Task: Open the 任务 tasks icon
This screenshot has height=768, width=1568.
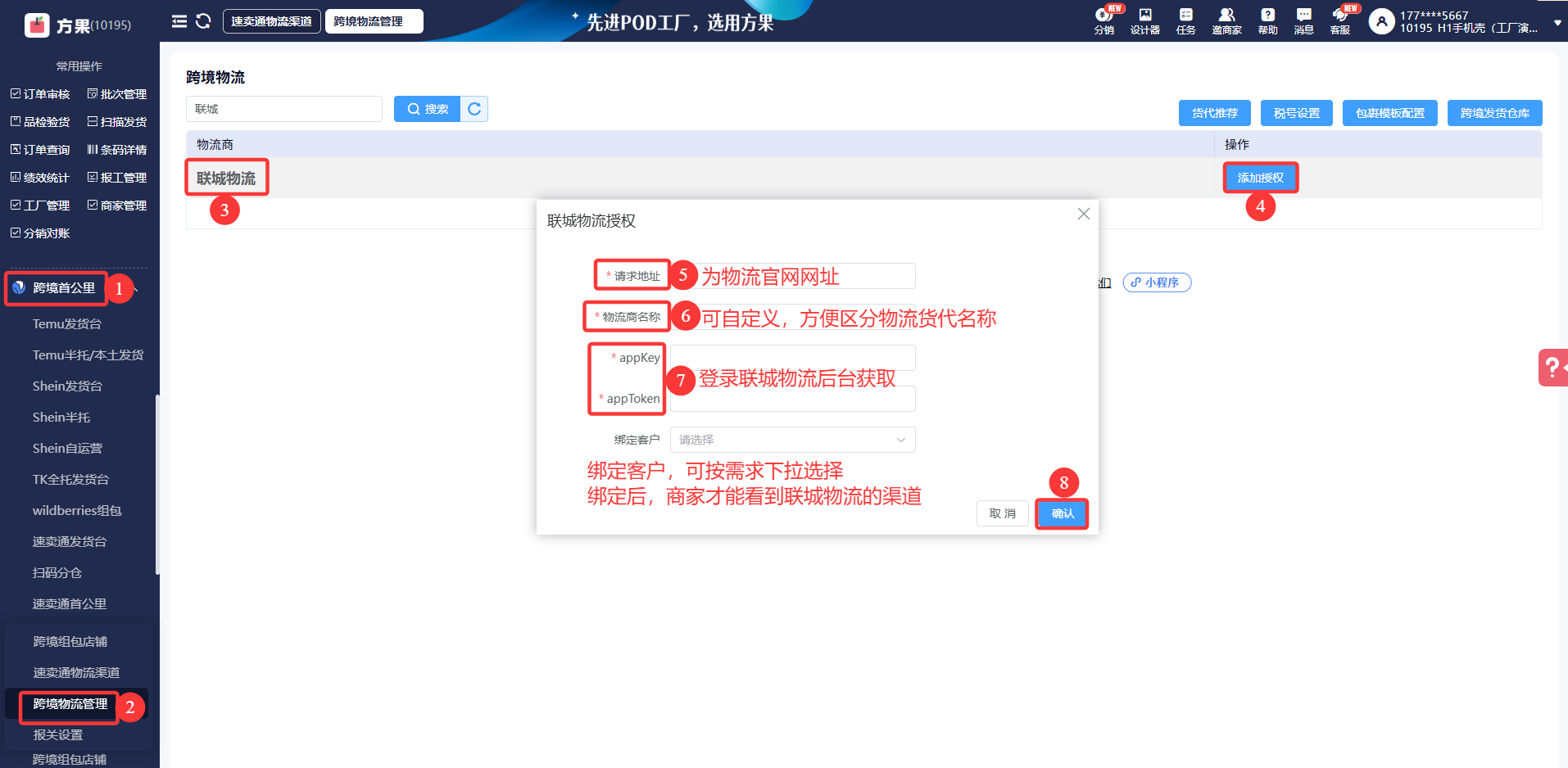Action: pyautogui.click(x=1185, y=20)
